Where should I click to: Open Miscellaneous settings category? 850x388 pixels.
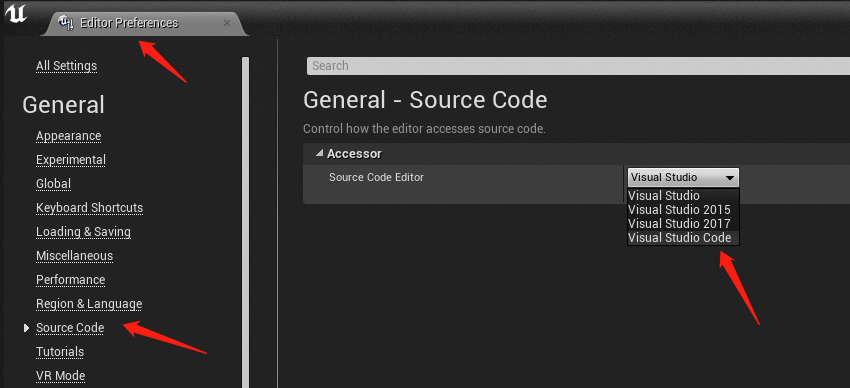pos(74,256)
